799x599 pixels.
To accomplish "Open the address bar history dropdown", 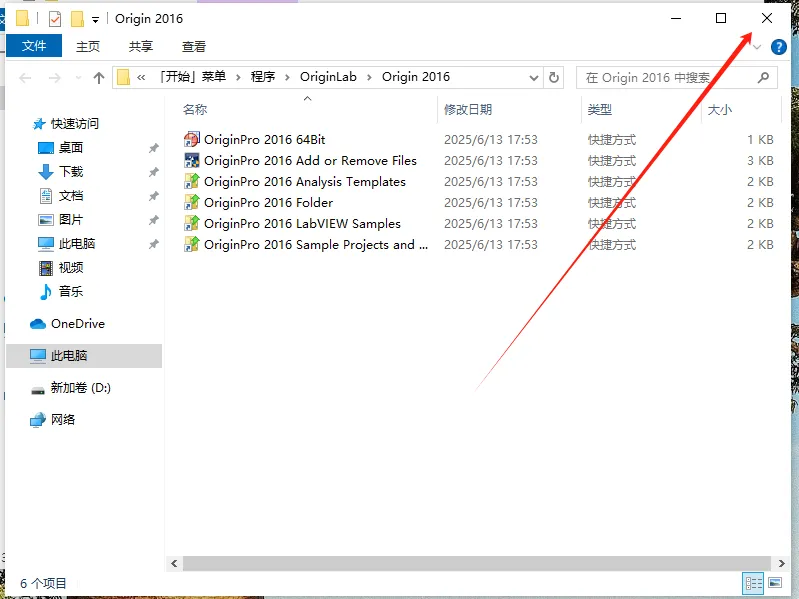I will pos(534,78).
